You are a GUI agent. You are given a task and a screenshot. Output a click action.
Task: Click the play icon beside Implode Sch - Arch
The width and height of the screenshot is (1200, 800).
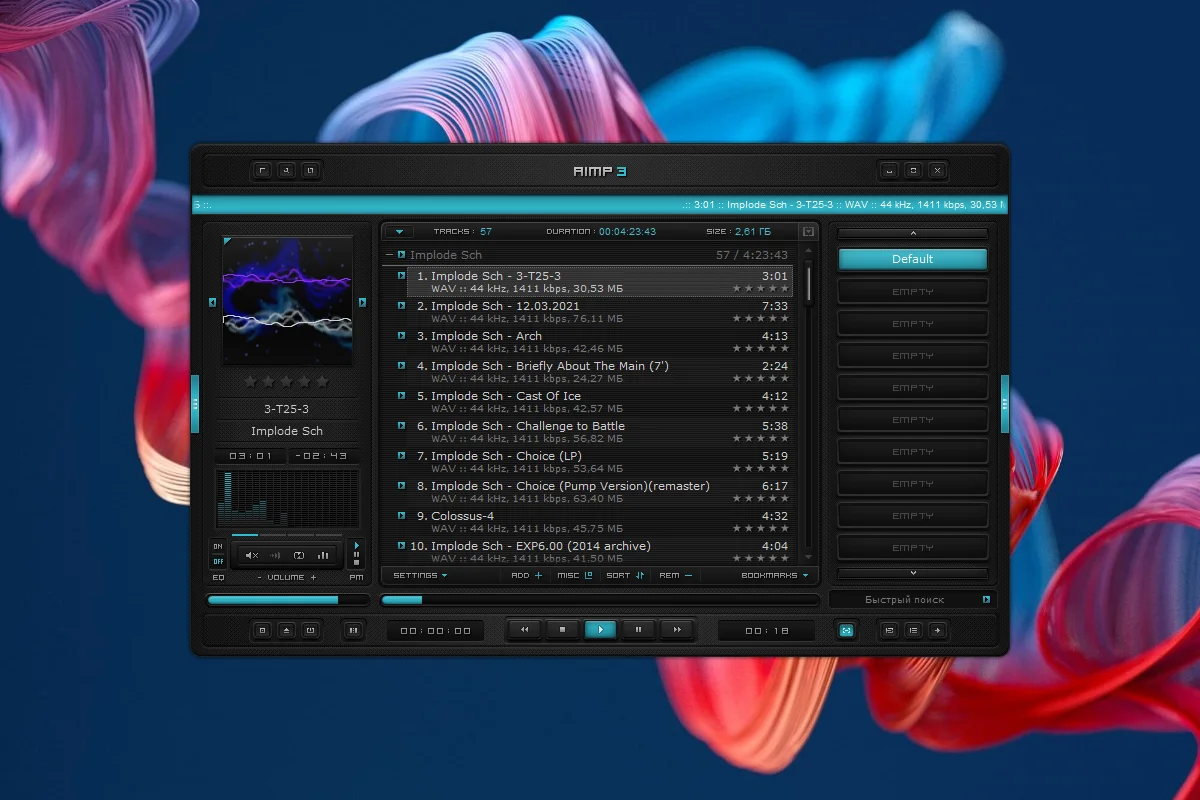[x=401, y=336]
